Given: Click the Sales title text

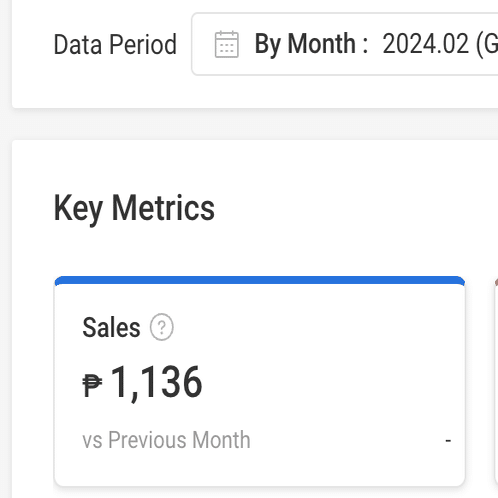Looking at the screenshot, I should (x=111, y=327).
